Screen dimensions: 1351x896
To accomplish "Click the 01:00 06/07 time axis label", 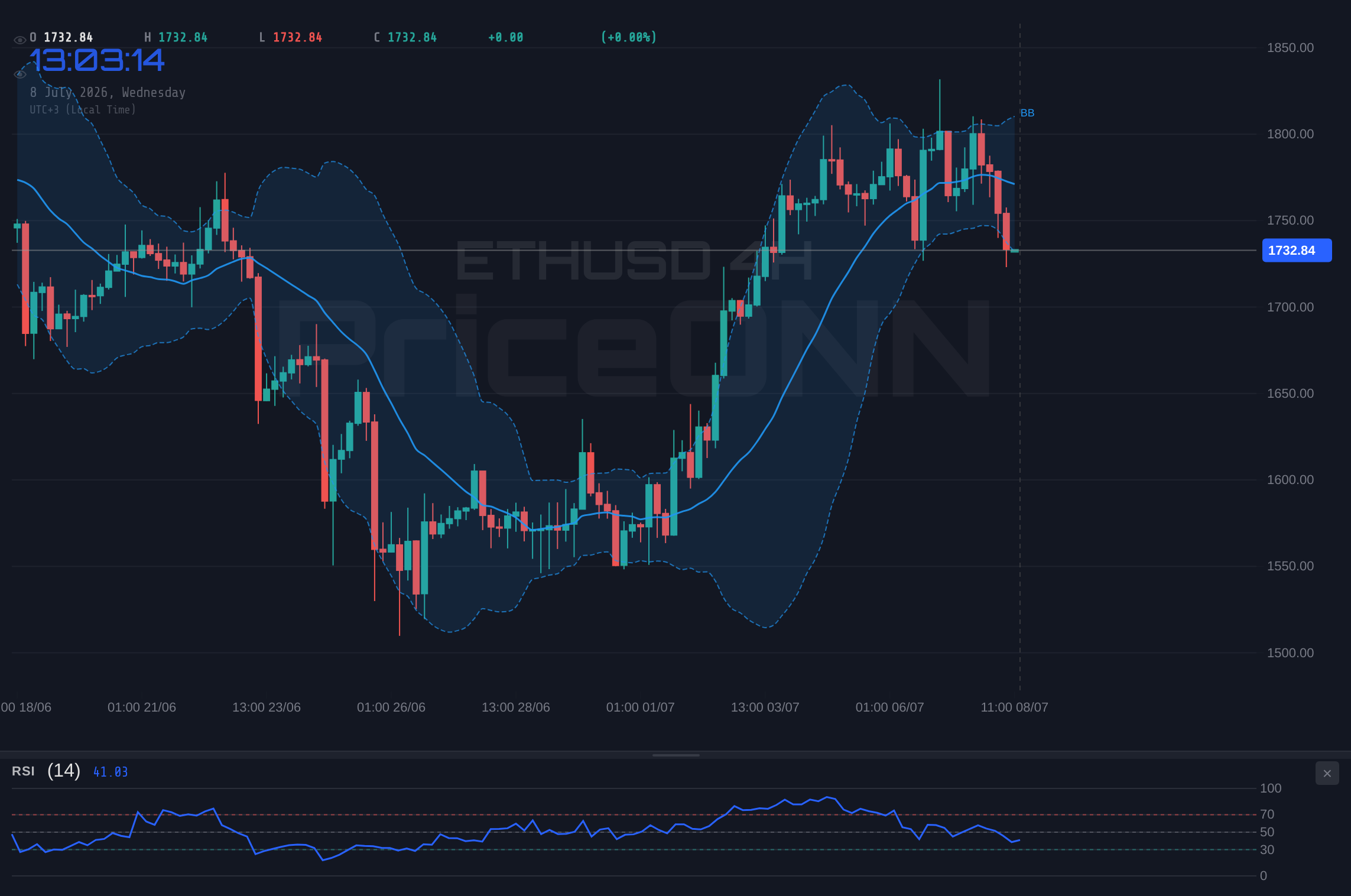I will [x=890, y=707].
